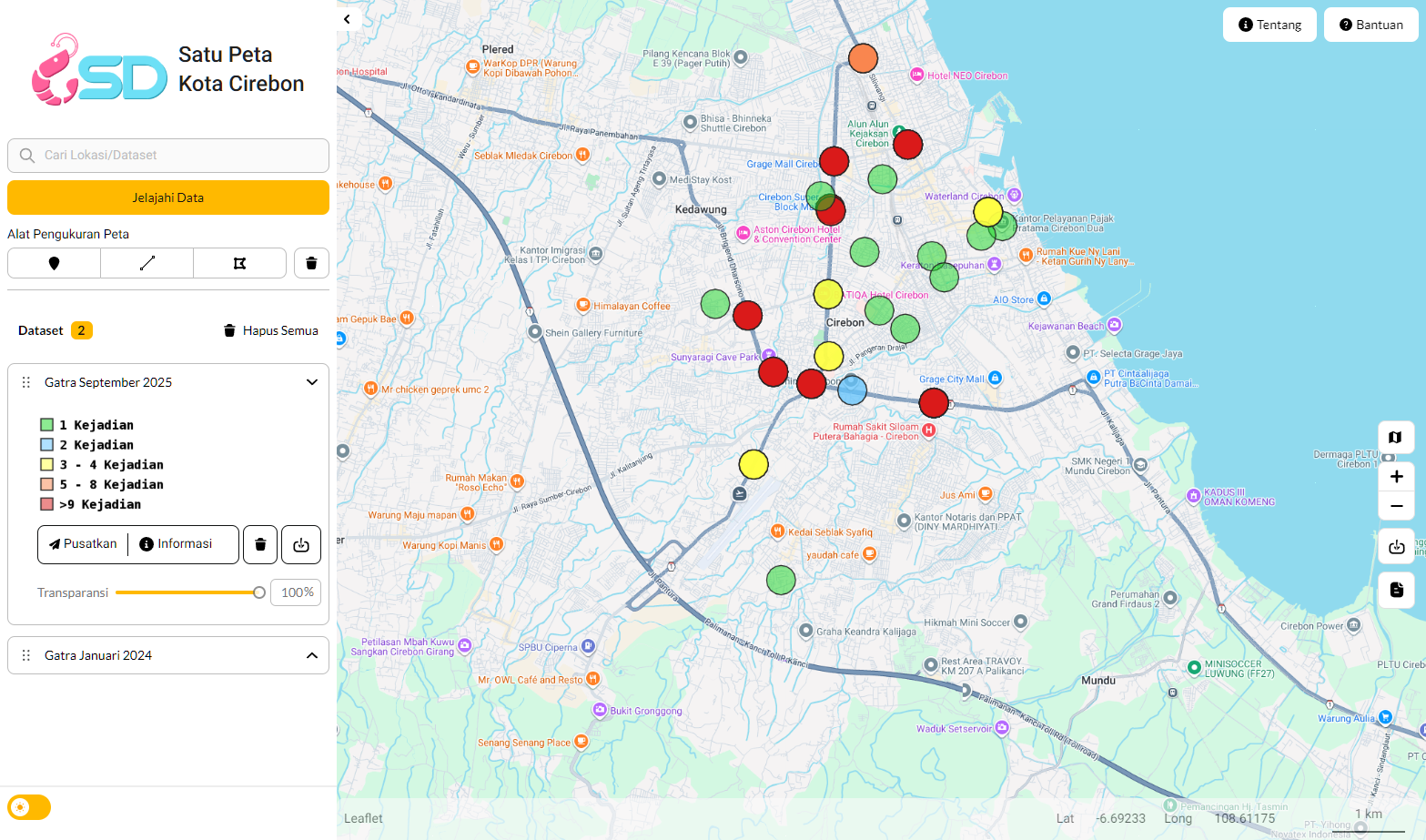Zoom in on the map
1426x840 pixels.
point(1396,477)
